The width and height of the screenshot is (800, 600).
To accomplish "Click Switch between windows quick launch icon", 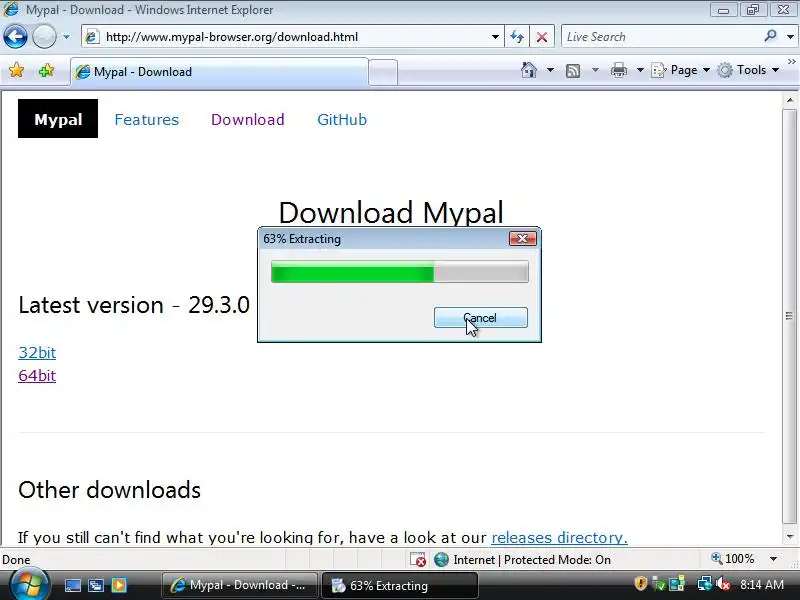I will [x=96, y=585].
